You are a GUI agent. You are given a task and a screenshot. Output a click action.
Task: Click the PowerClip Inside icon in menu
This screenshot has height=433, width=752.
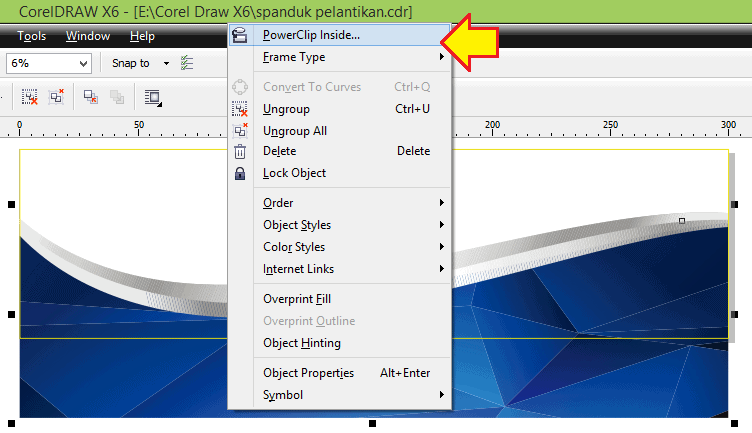point(240,35)
